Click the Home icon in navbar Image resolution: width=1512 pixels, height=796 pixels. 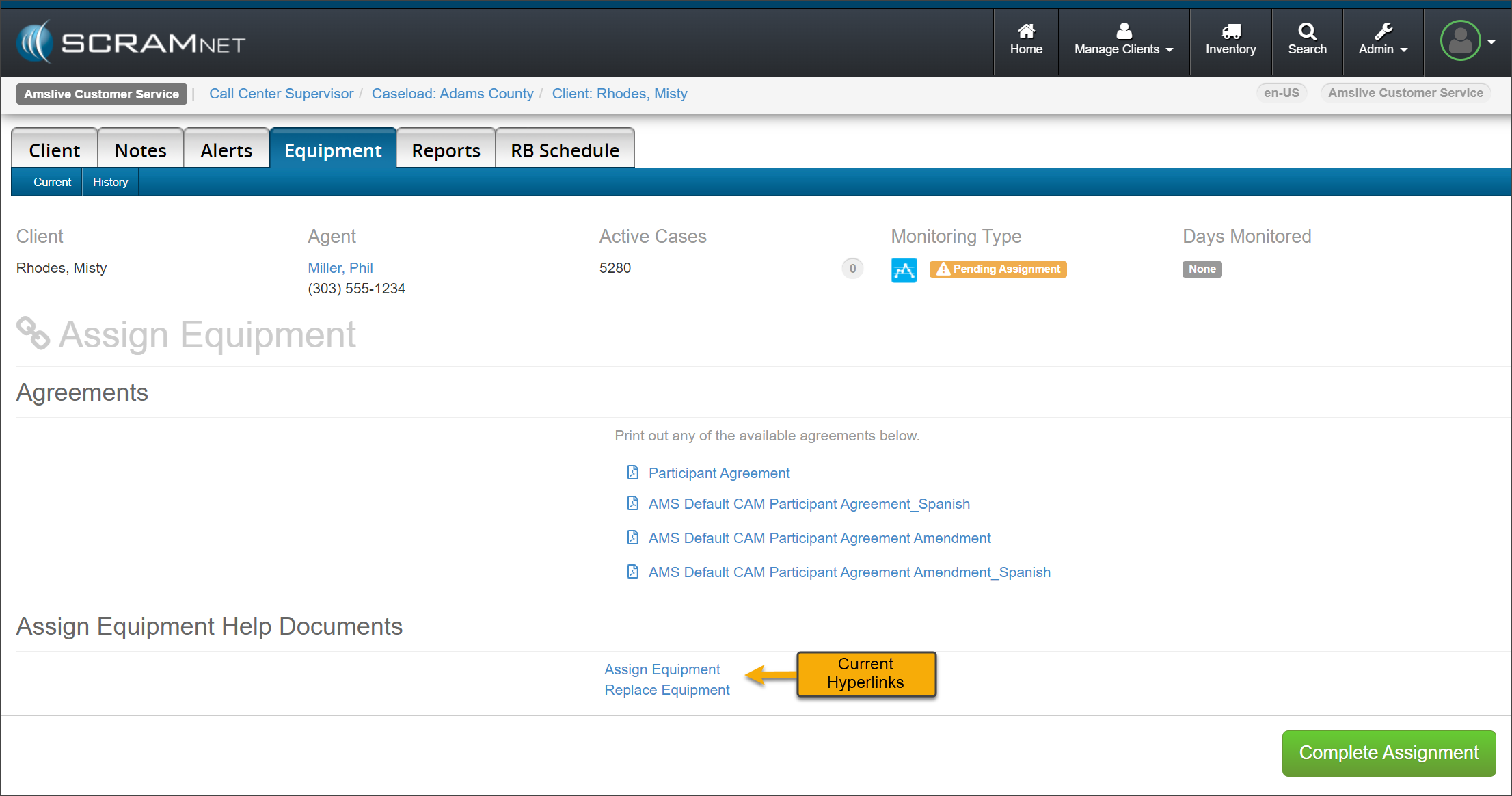pyautogui.click(x=1025, y=31)
